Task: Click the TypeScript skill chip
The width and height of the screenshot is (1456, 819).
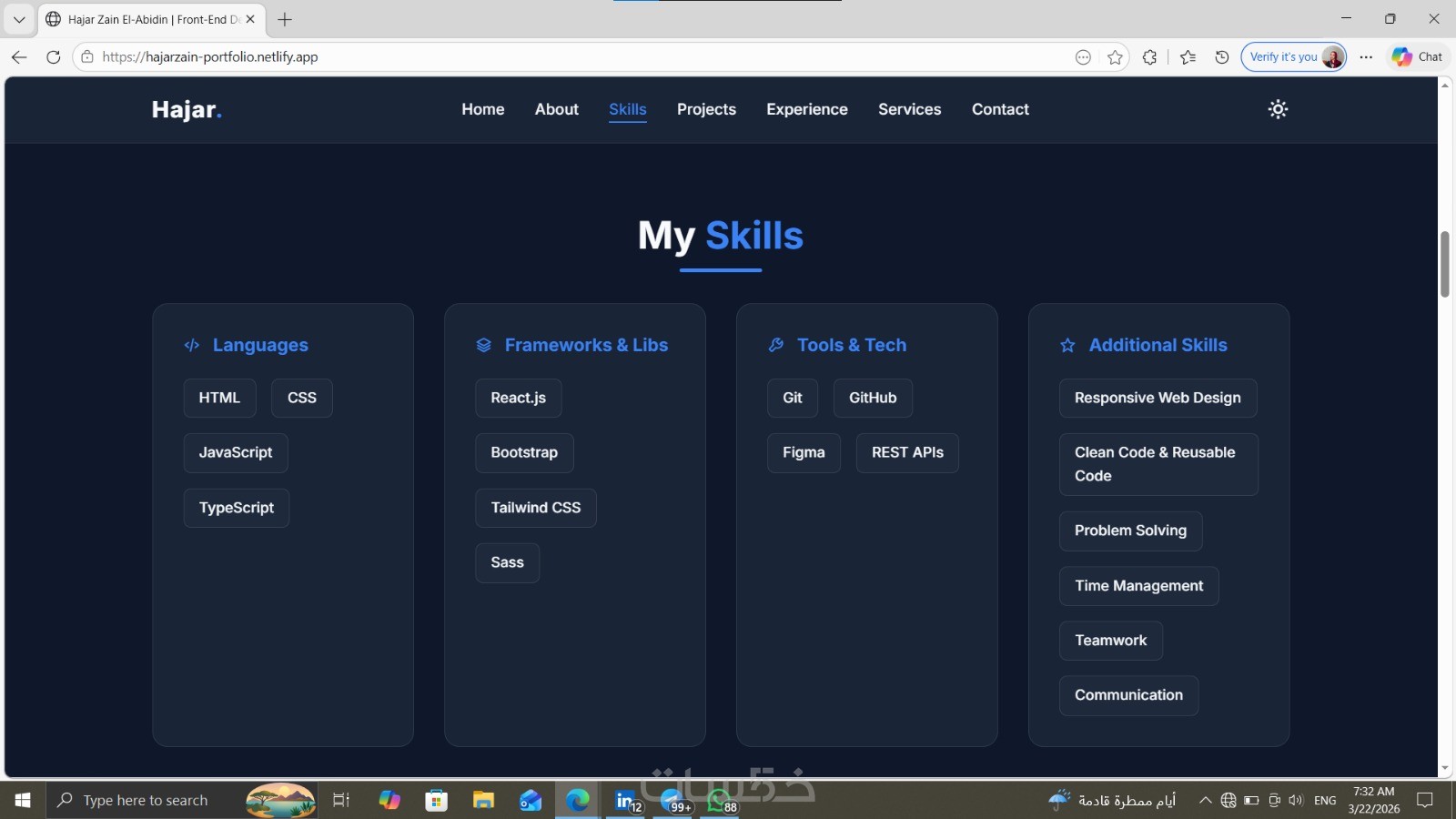Action: (x=237, y=508)
